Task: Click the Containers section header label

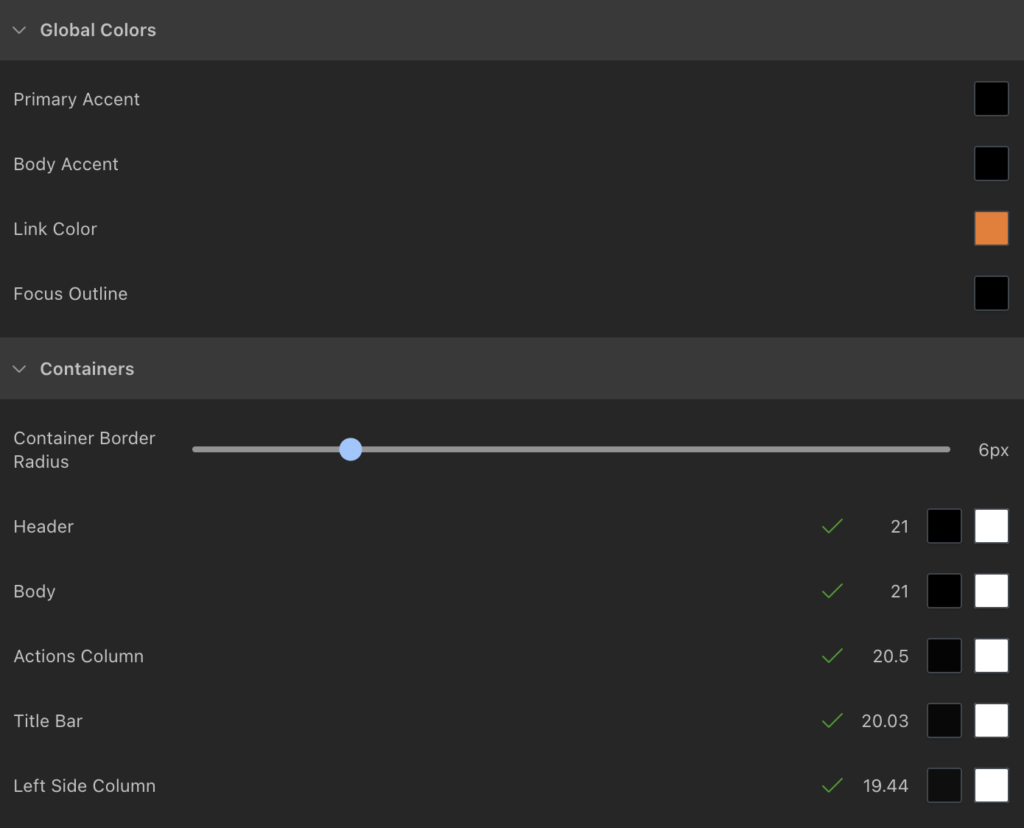Action: (x=87, y=369)
